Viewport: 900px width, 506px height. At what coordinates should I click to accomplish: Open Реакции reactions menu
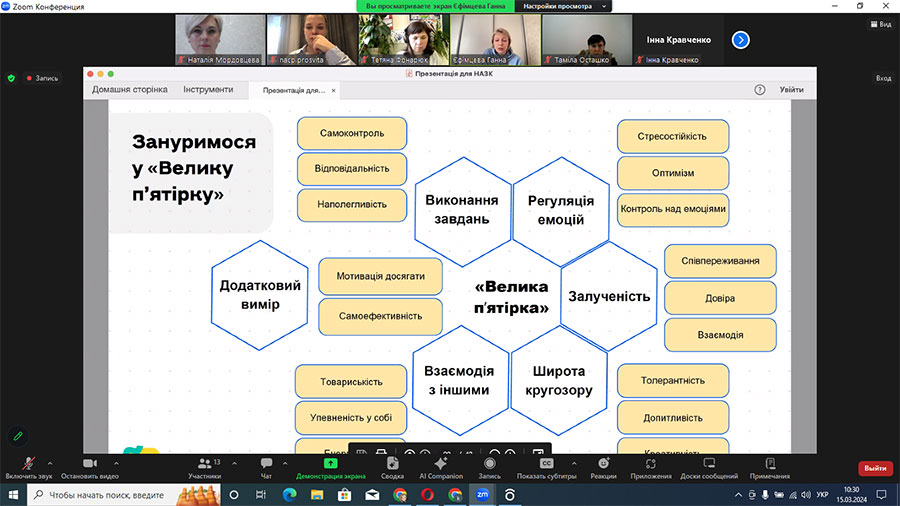[x=603, y=468]
